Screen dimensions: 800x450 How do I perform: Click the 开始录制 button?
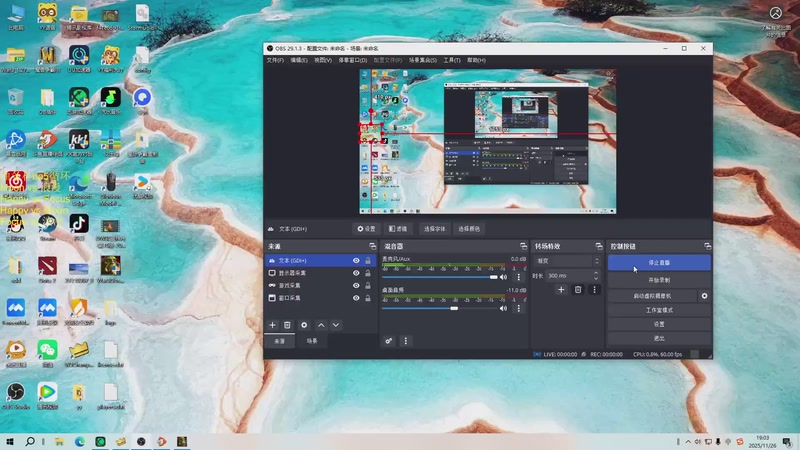(x=659, y=280)
